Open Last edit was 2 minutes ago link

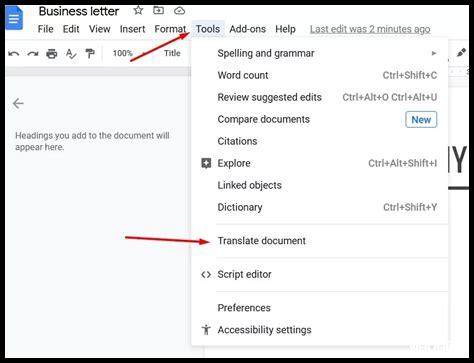click(370, 29)
